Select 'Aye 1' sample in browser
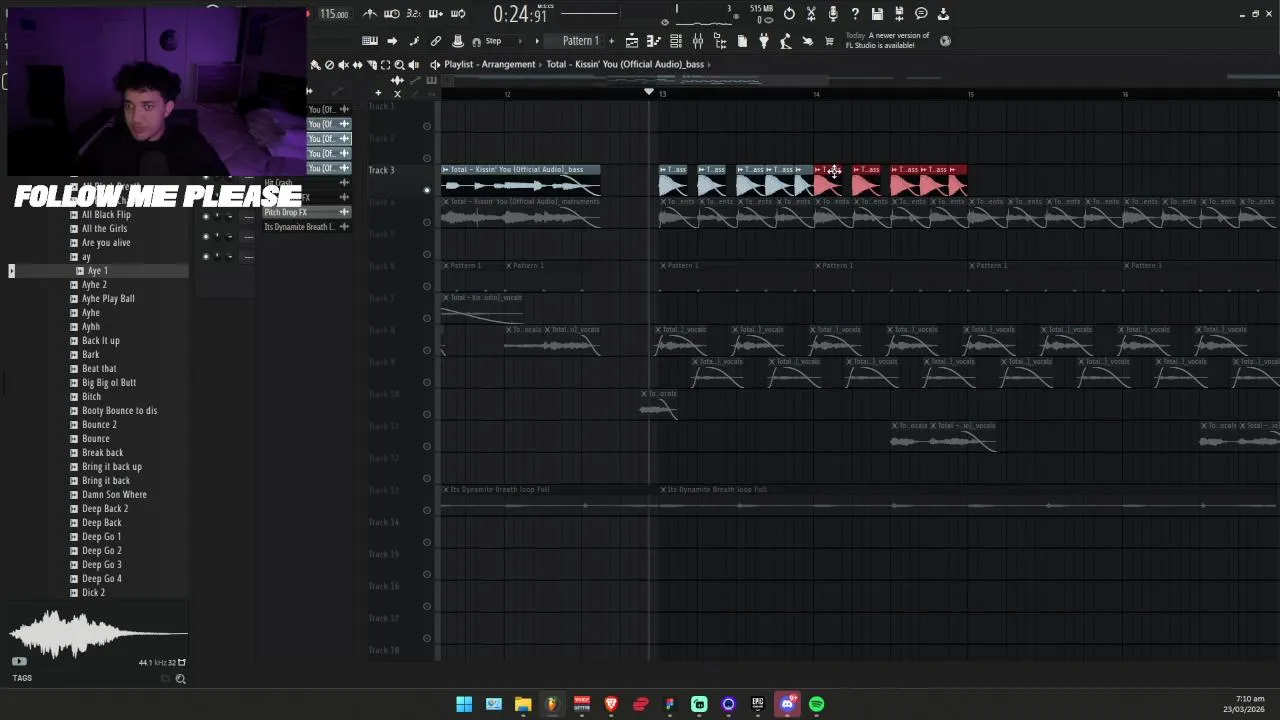This screenshot has height=720, width=1280. tap(97, 270)
